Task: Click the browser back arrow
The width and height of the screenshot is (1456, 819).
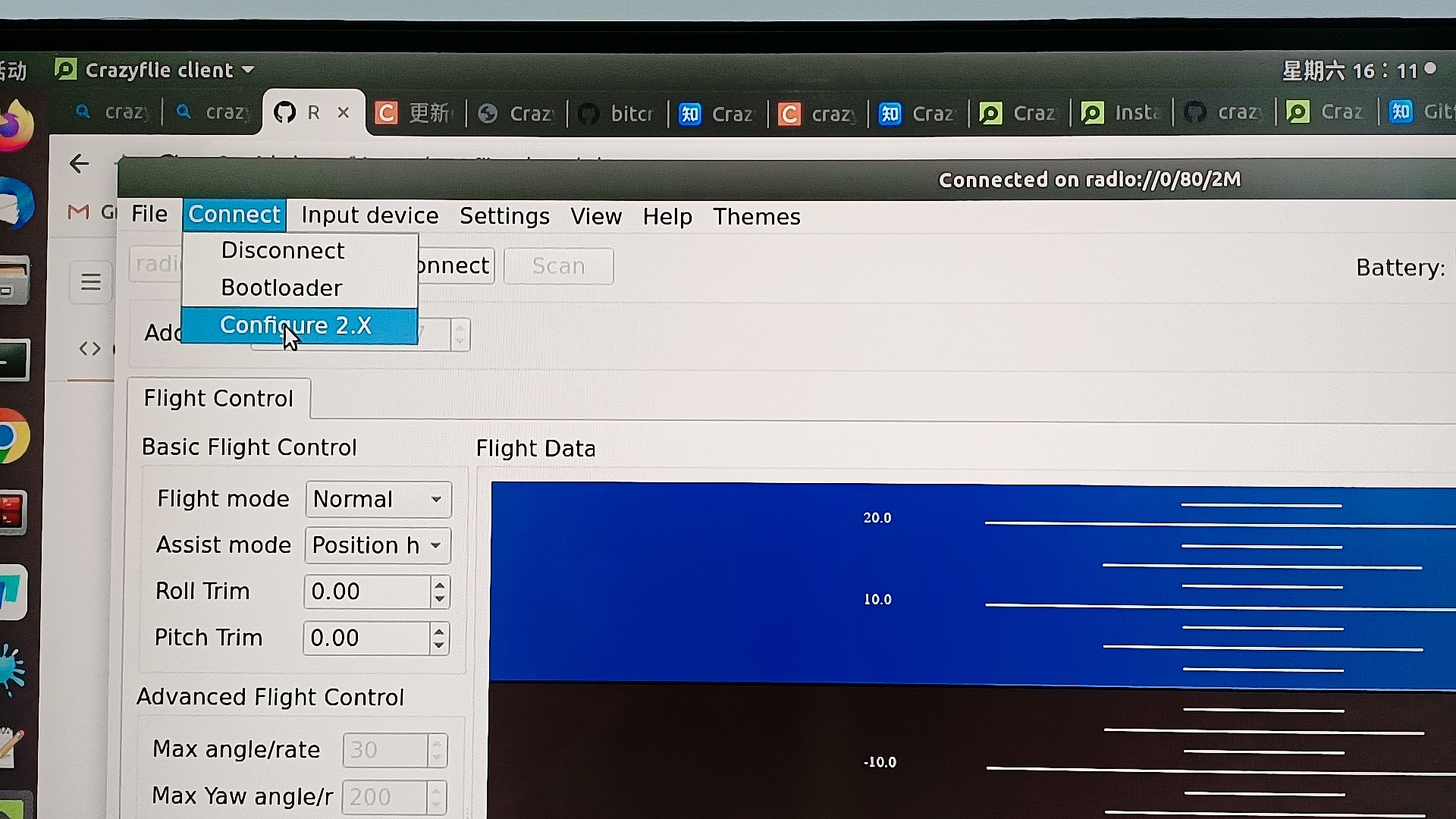Action: pyautogui.click(x=79, y=163)
